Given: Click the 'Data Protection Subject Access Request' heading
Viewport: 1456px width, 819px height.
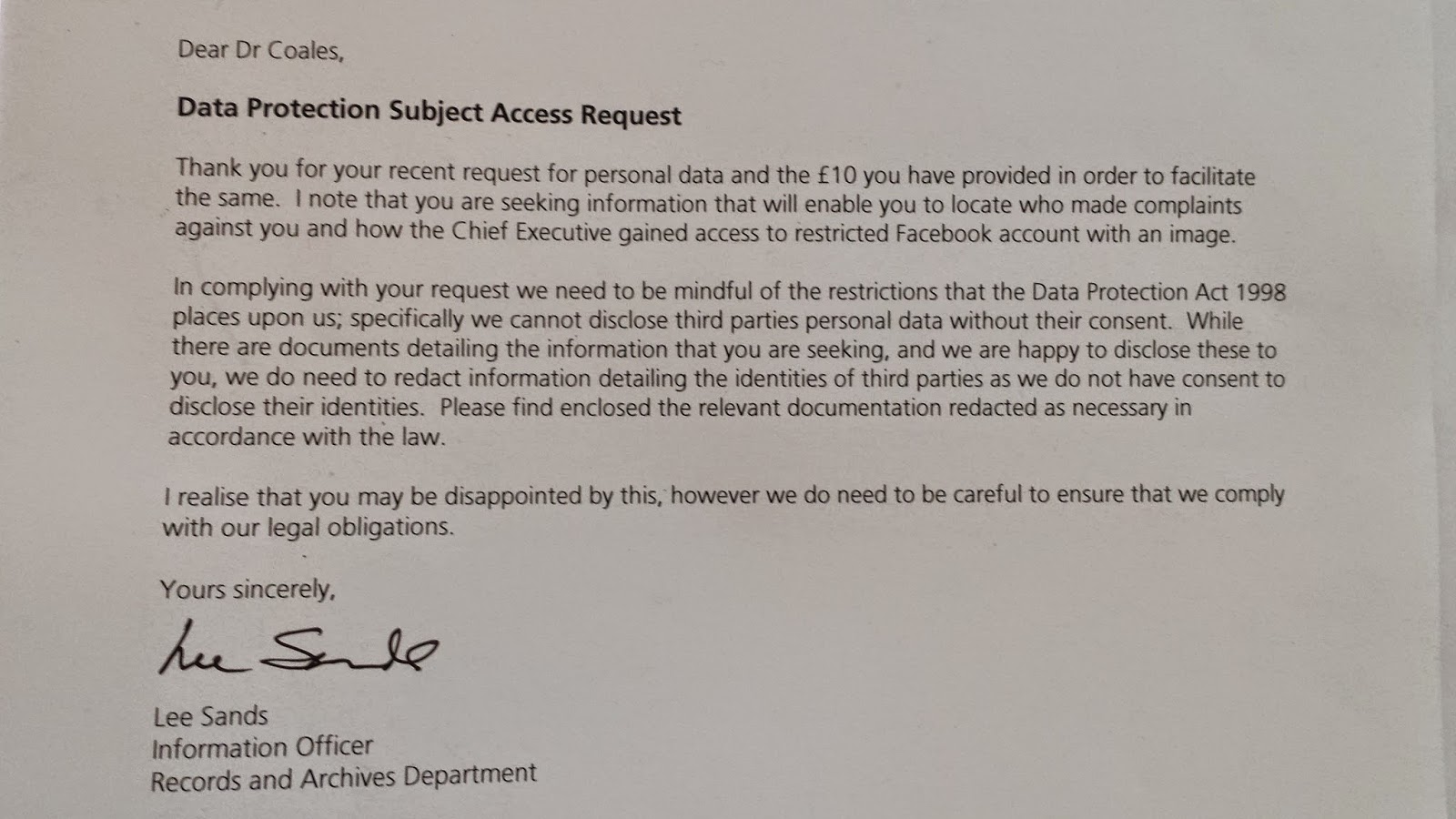Looking at the screenshot, I should point(429,112).
